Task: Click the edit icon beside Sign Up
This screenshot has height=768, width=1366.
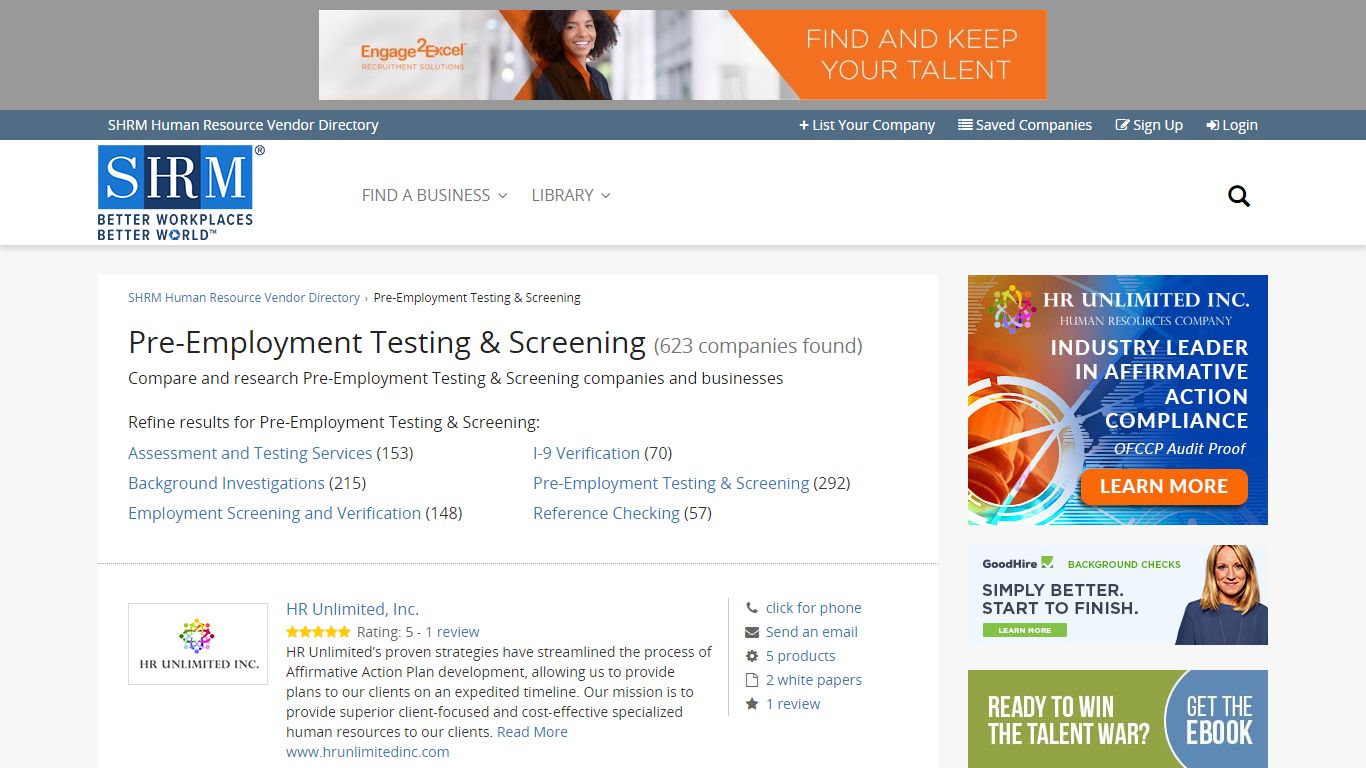Action: (x=1123, y=125)
